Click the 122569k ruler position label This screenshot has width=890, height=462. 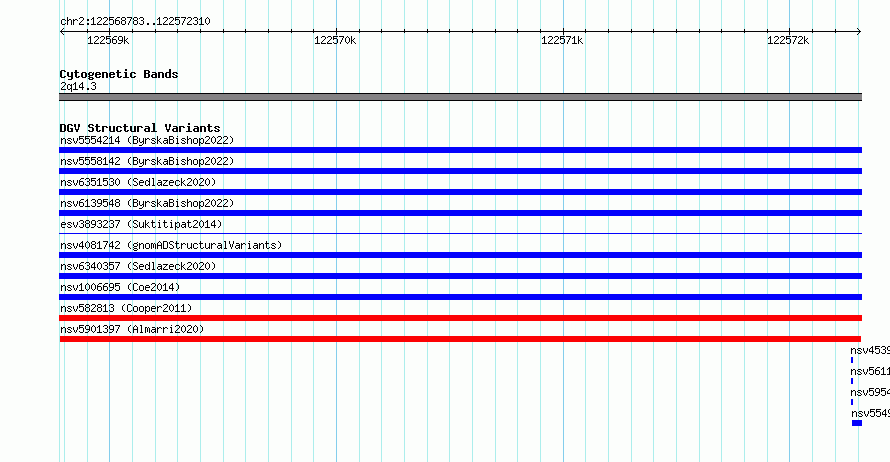click(108, 41)
